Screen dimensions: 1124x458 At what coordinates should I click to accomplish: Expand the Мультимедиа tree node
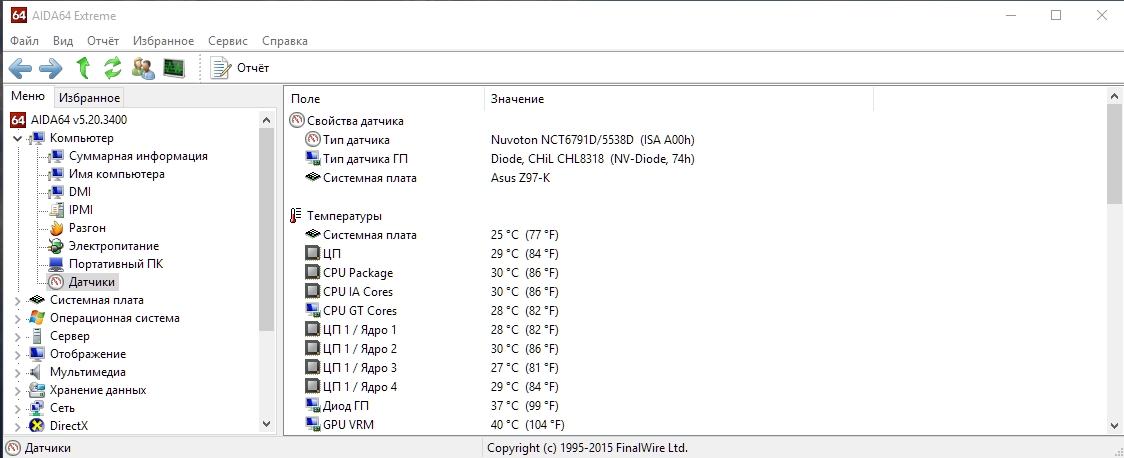click(x=18, y=372)
